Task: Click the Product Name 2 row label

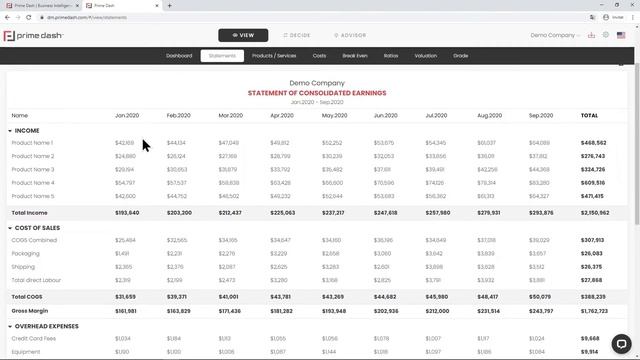Action: [x=33, y=156]
